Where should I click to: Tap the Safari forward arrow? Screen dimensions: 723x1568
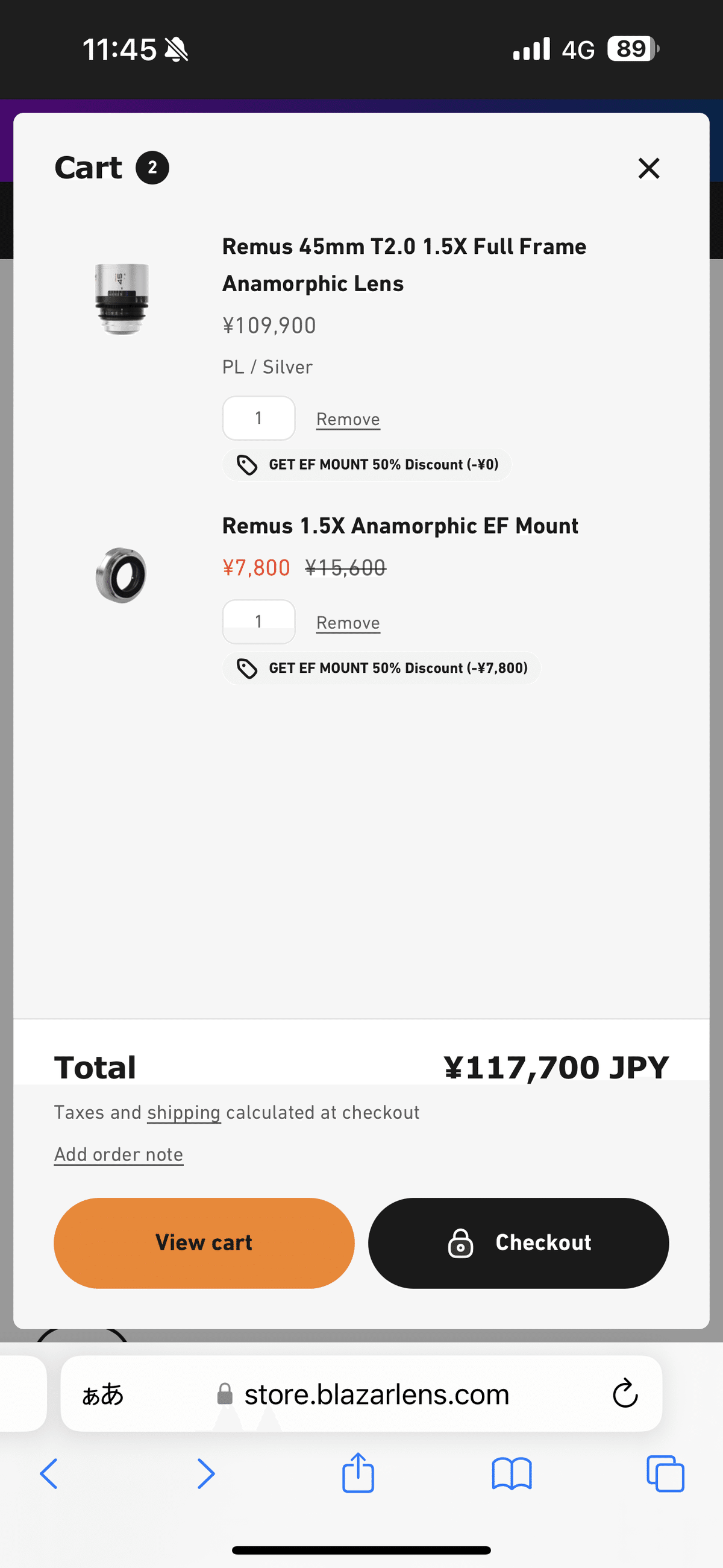coord(205,1473)
